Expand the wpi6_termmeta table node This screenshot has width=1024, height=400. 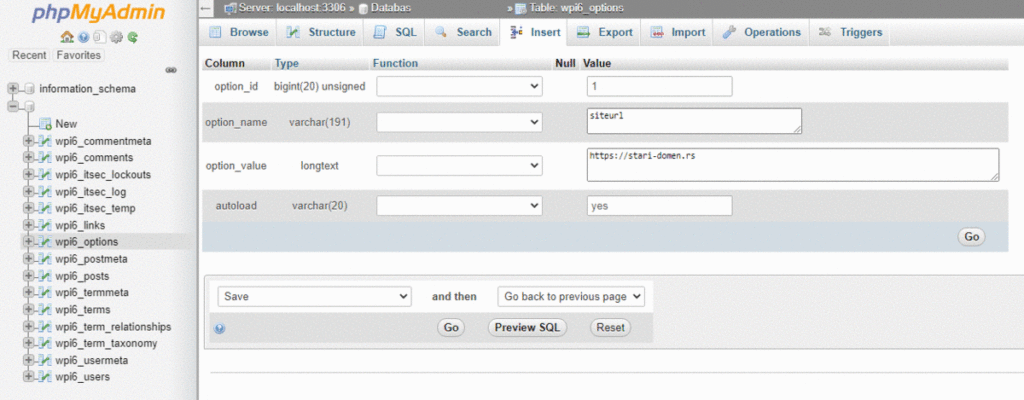point(28,292)
